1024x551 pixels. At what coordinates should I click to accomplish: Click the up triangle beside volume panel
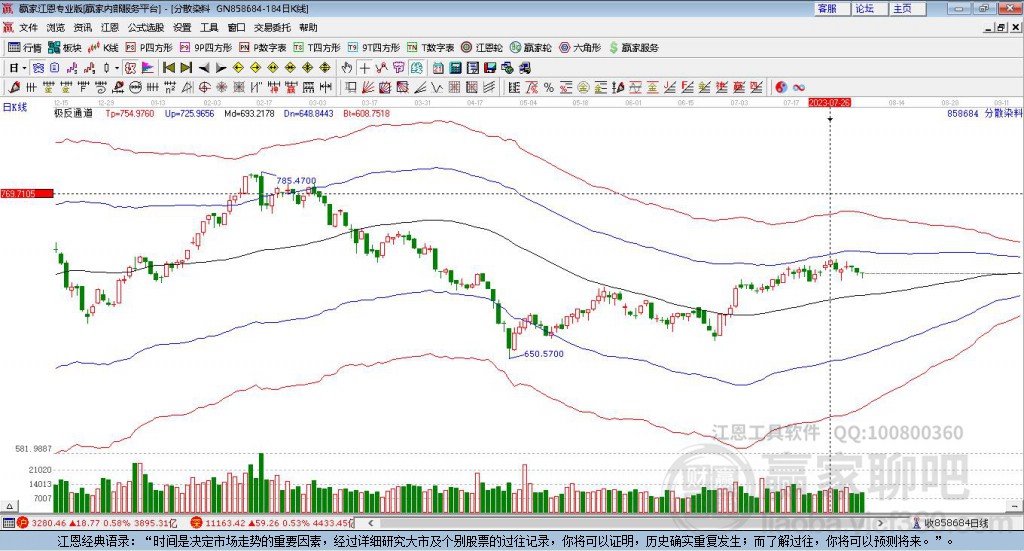[x=9, y=506]
